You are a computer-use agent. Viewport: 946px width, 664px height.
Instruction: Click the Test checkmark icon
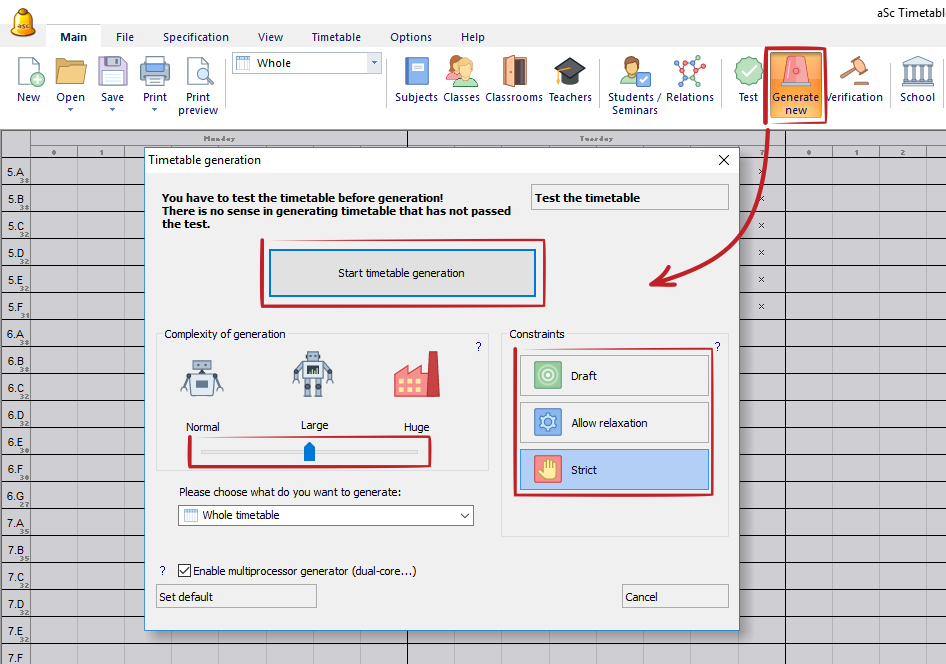click(748, 73)
